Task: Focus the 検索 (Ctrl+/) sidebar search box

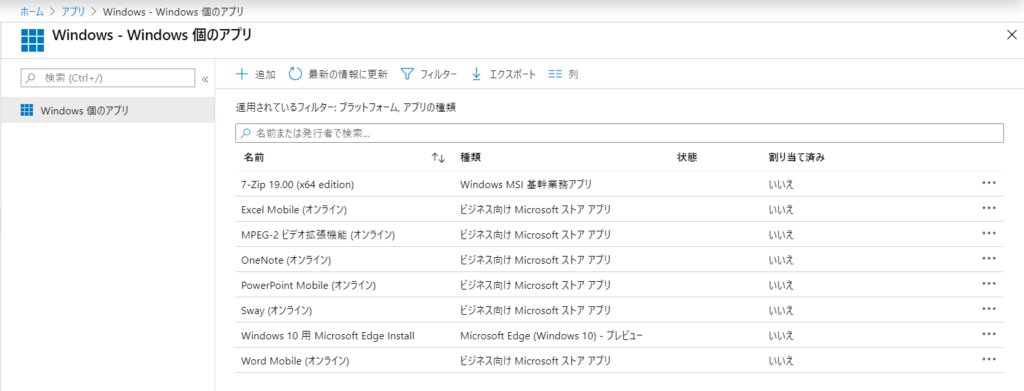Action: point(108,78)
